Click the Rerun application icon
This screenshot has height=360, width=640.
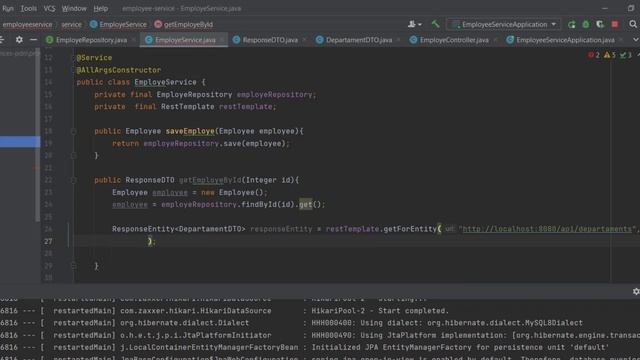(x=571, y=24)
